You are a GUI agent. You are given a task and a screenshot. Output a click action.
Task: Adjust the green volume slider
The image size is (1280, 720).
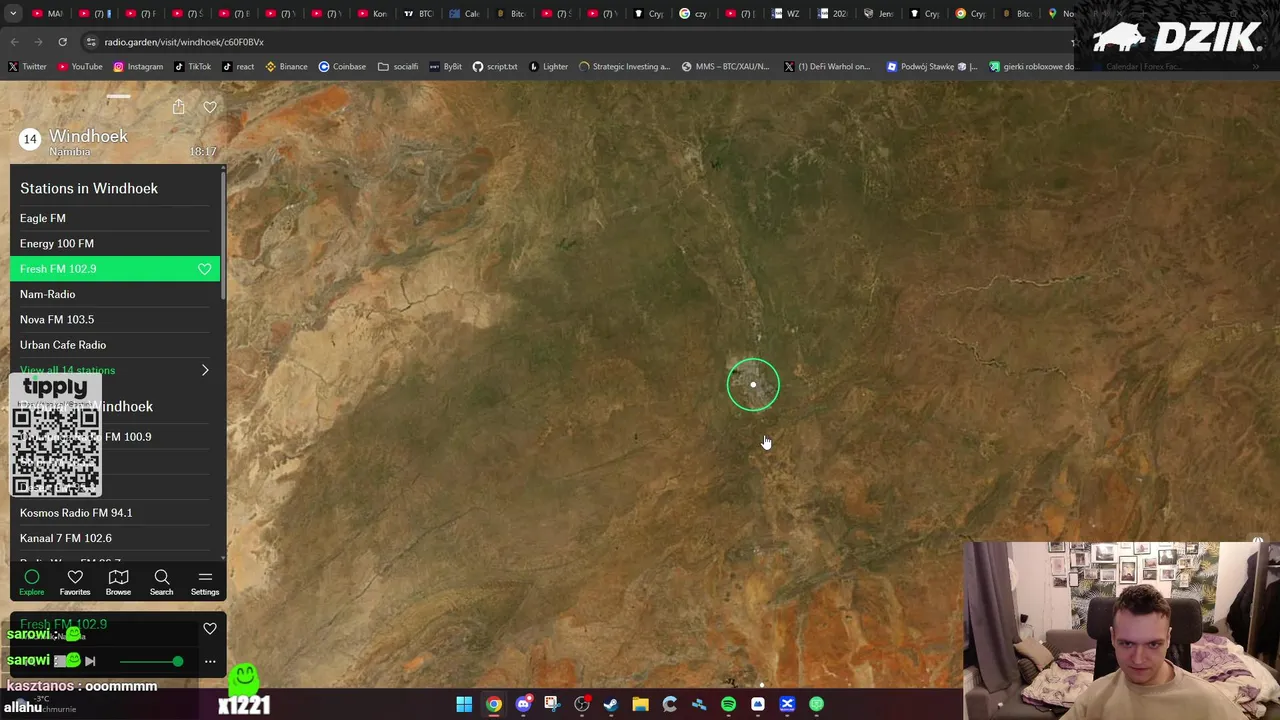pos(150,661)
